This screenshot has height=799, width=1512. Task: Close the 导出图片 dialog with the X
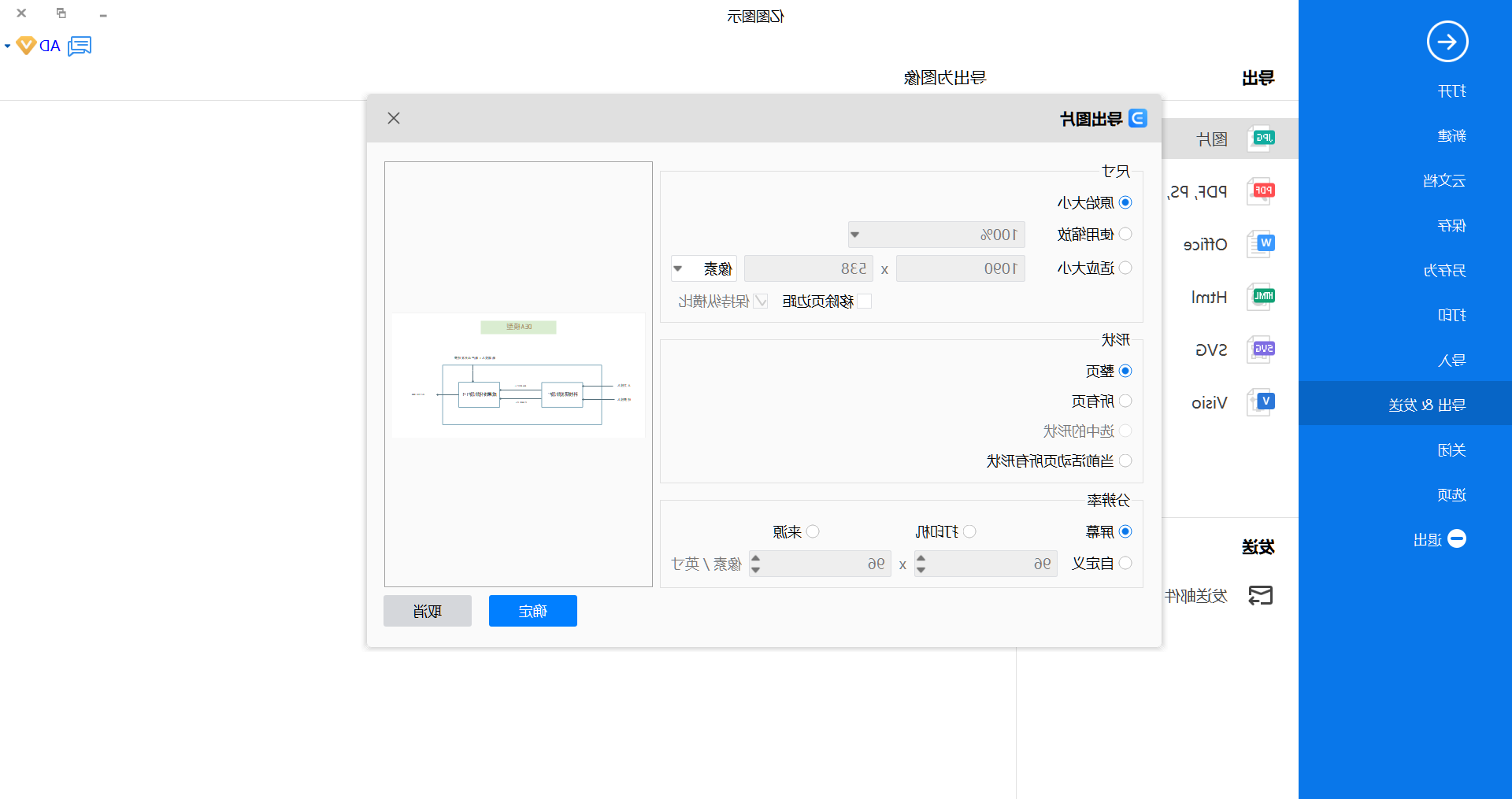pos(394,118)
